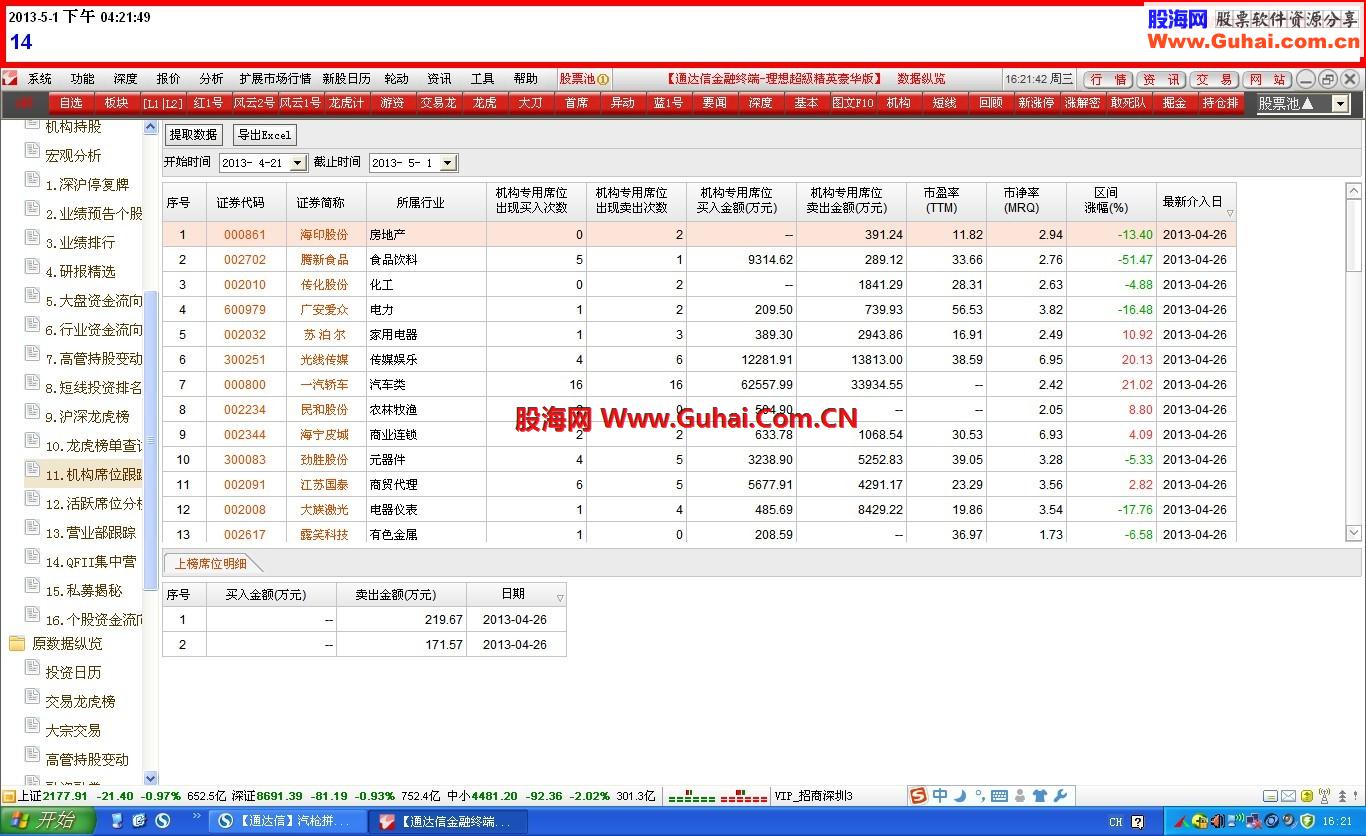Click the wrench settings icon in IME bar
Viewport: 1366px width, 836px height.
(1061, 796)
